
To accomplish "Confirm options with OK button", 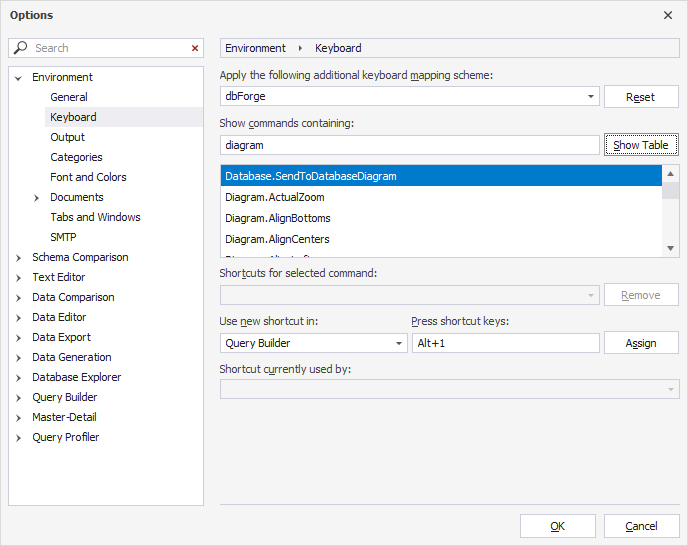I will [x=558, y=526].
